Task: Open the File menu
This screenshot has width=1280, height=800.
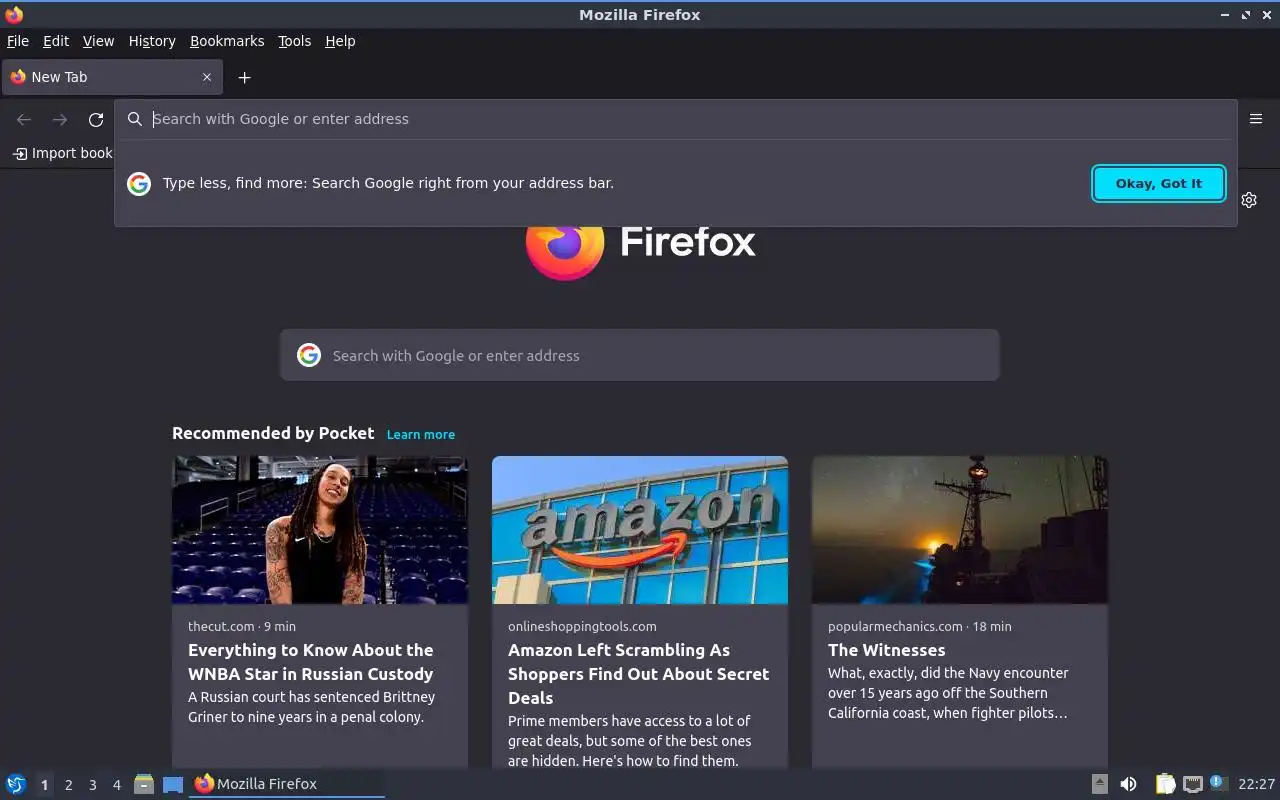Action: (x=18, y=41)
